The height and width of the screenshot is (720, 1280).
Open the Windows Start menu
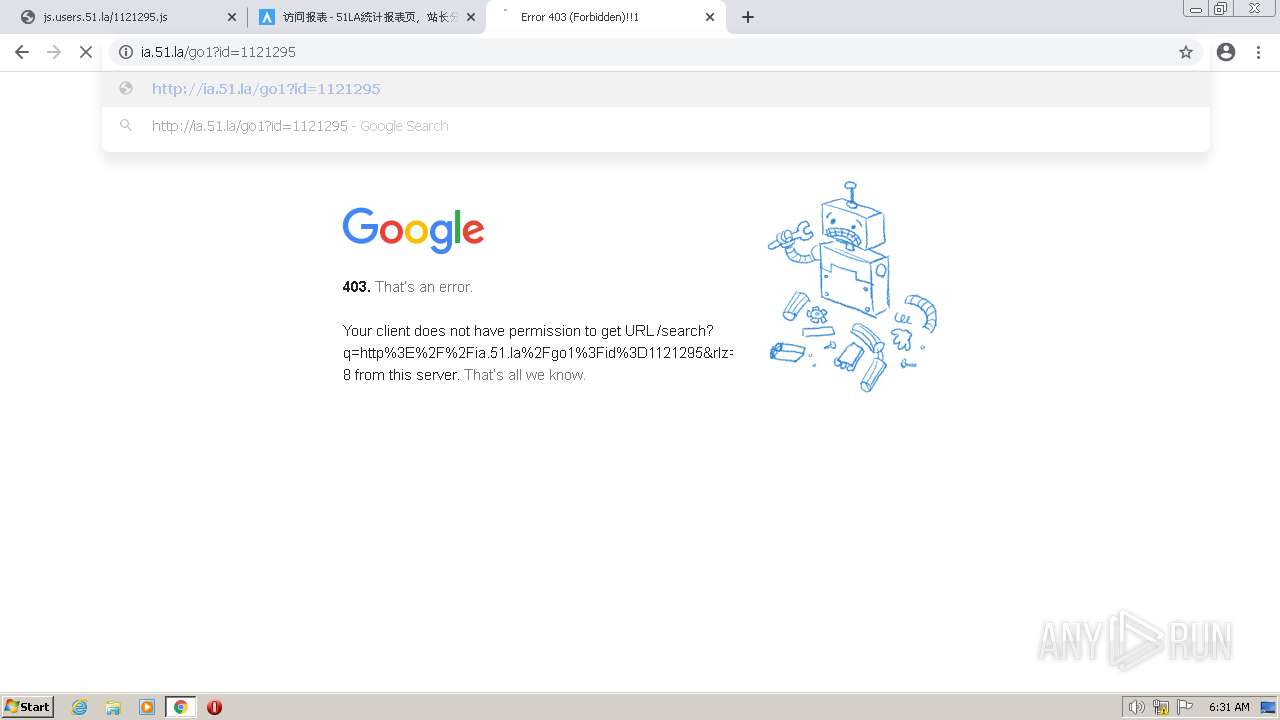pyautogui.click(x=28, y=706)
